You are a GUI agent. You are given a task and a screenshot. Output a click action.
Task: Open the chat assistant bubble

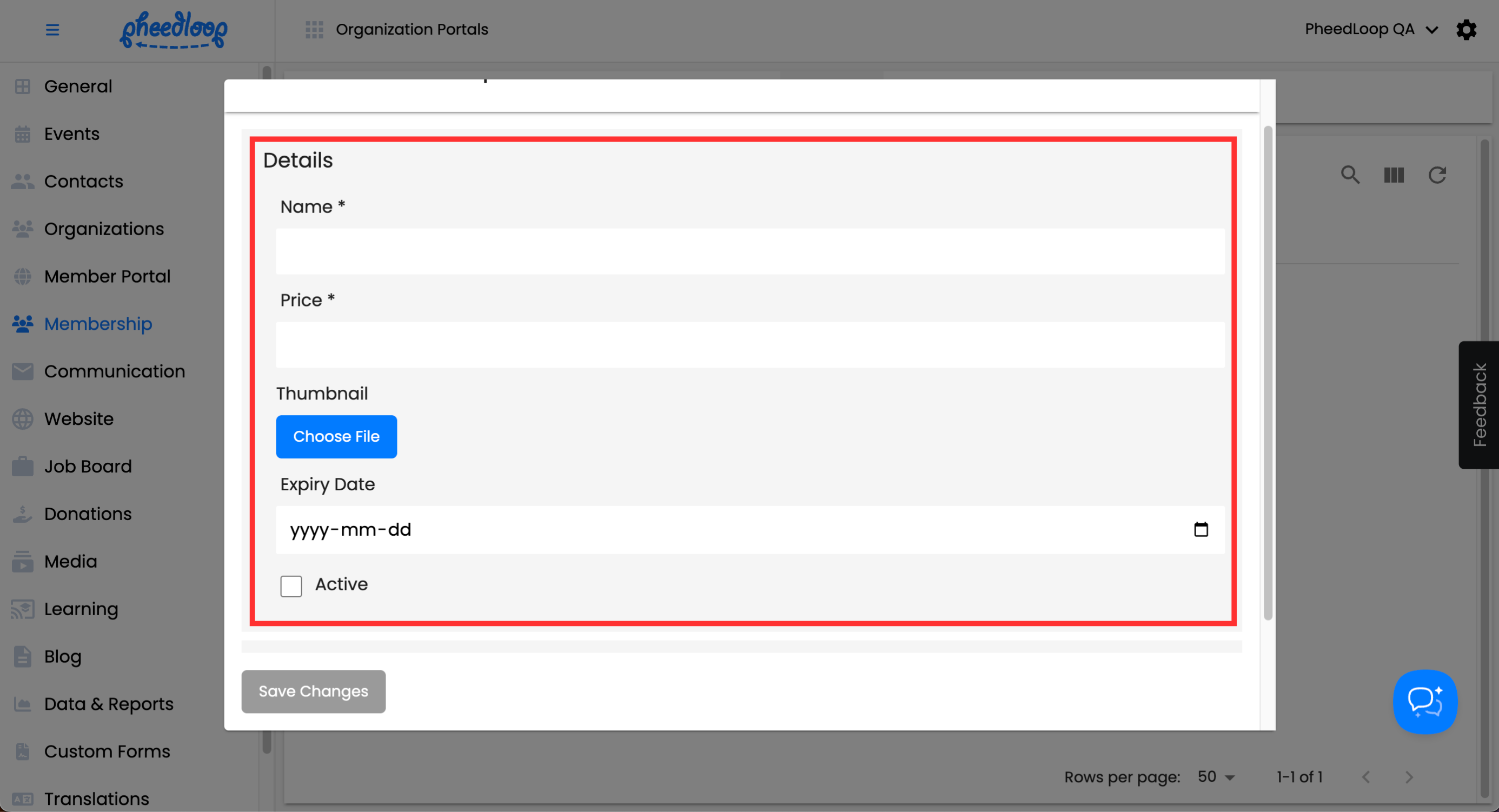click(1424, 702)
